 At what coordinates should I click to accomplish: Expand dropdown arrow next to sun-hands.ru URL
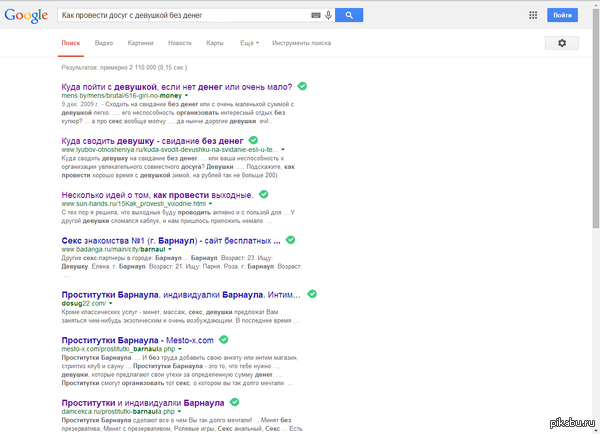[210, 204]
